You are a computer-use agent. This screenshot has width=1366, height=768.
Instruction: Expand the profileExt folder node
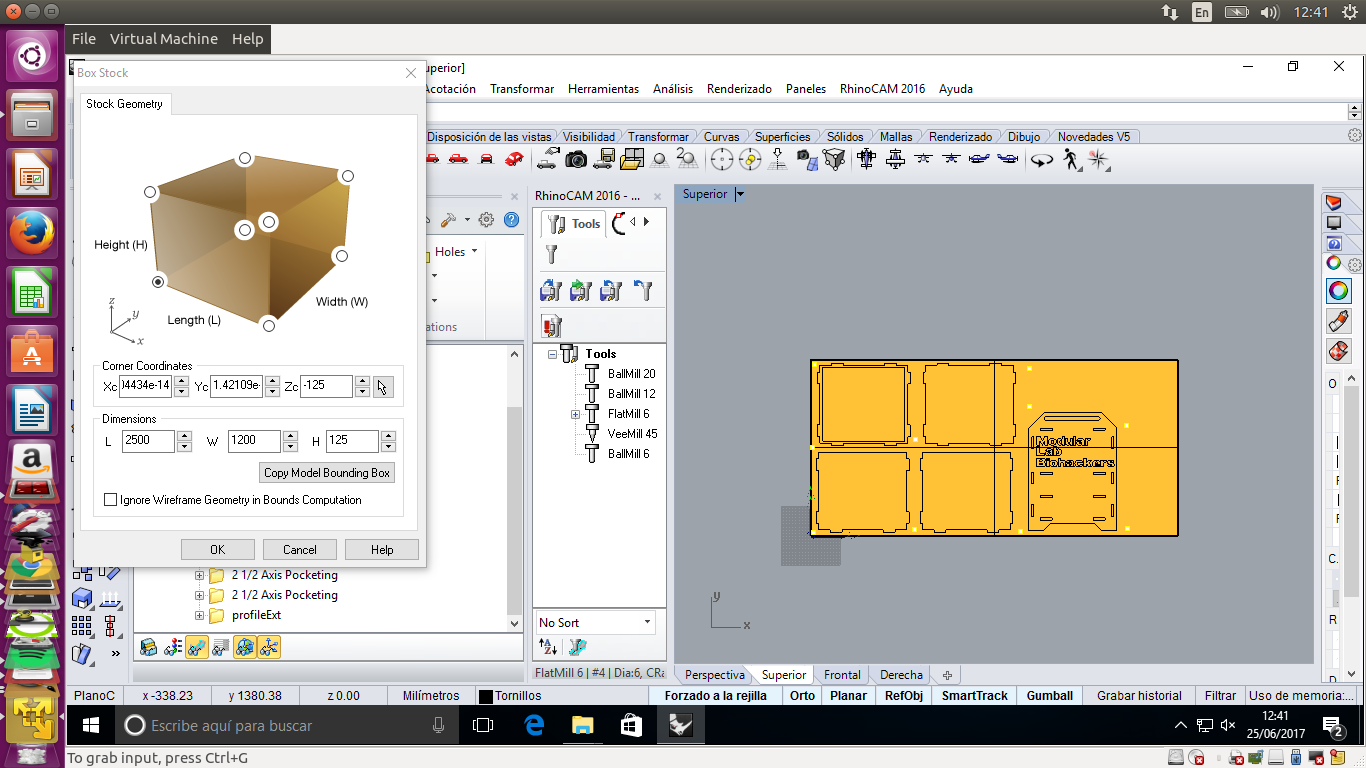pyautogui.click(x=199, y=615)
